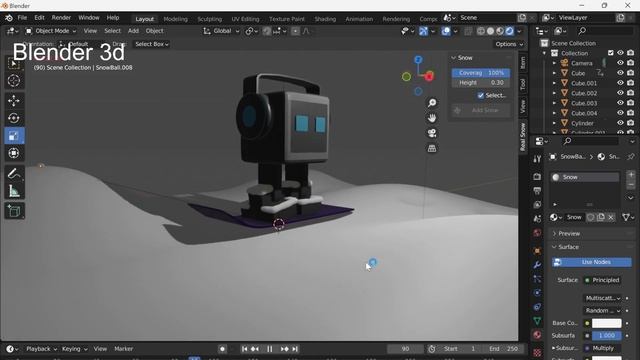Open the Object Data green triangle tab

coord(537,321)
